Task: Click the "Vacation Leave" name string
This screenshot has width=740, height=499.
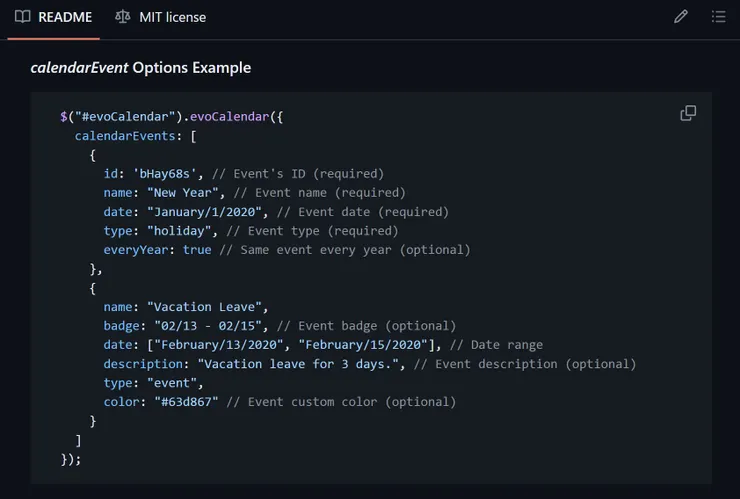Action: pos(208,307)
